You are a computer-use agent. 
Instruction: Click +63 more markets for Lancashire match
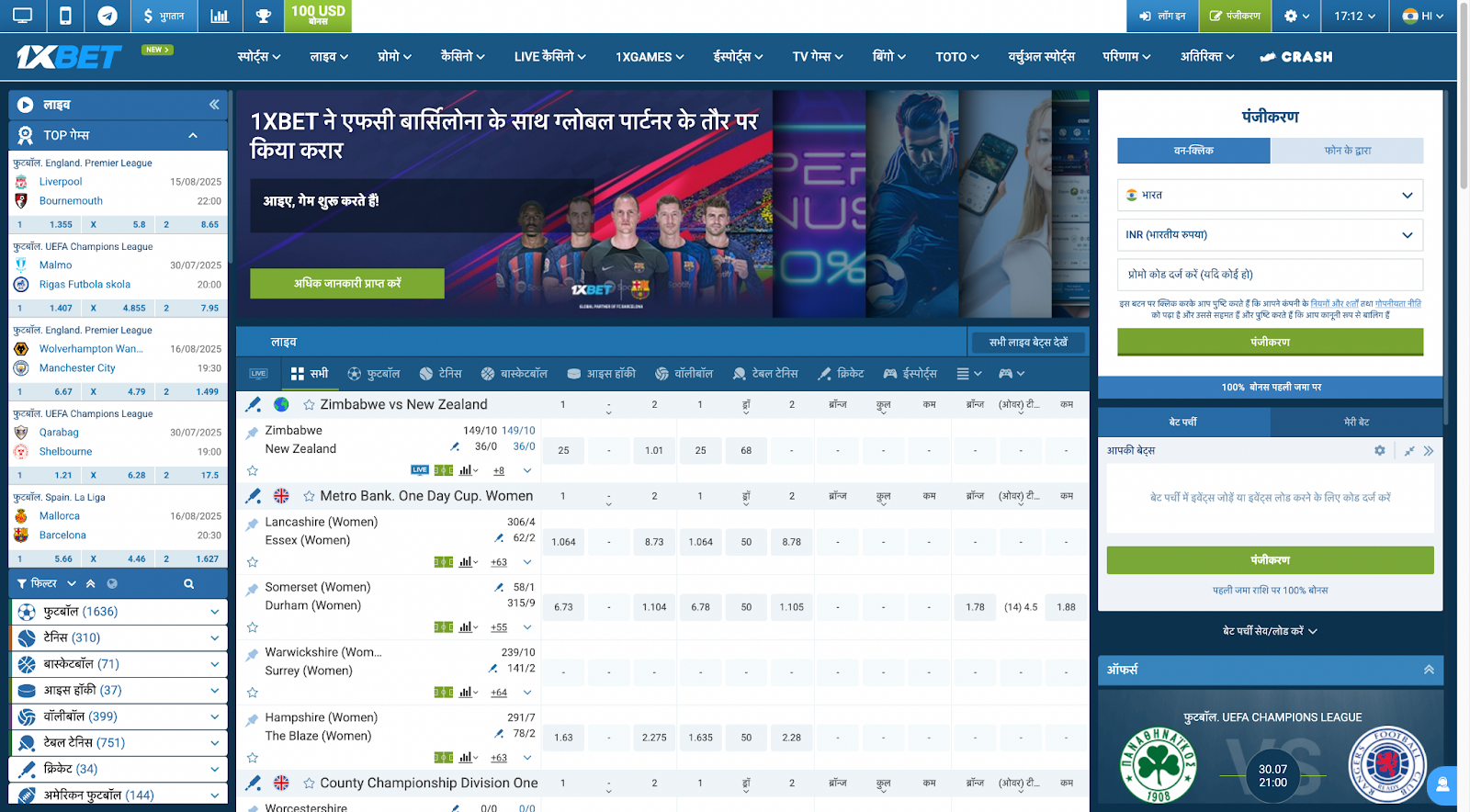point(499,562)
